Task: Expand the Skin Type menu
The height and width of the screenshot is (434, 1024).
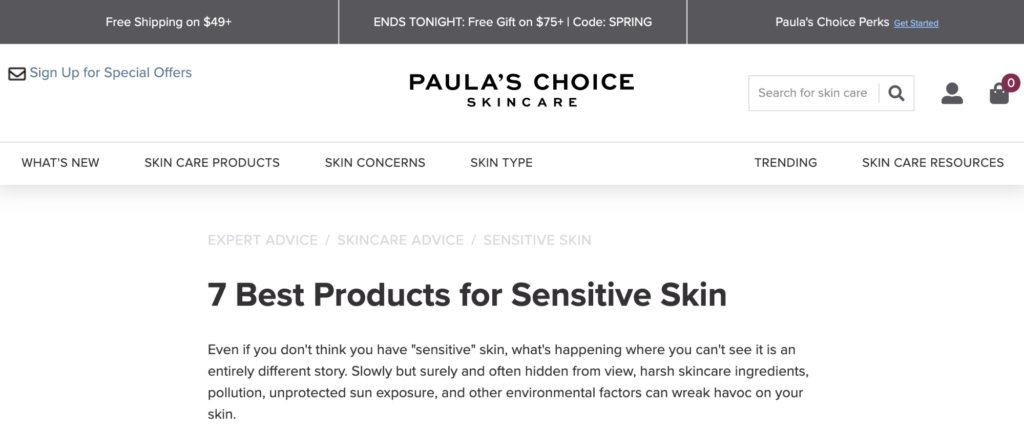Action: (501, 163)
